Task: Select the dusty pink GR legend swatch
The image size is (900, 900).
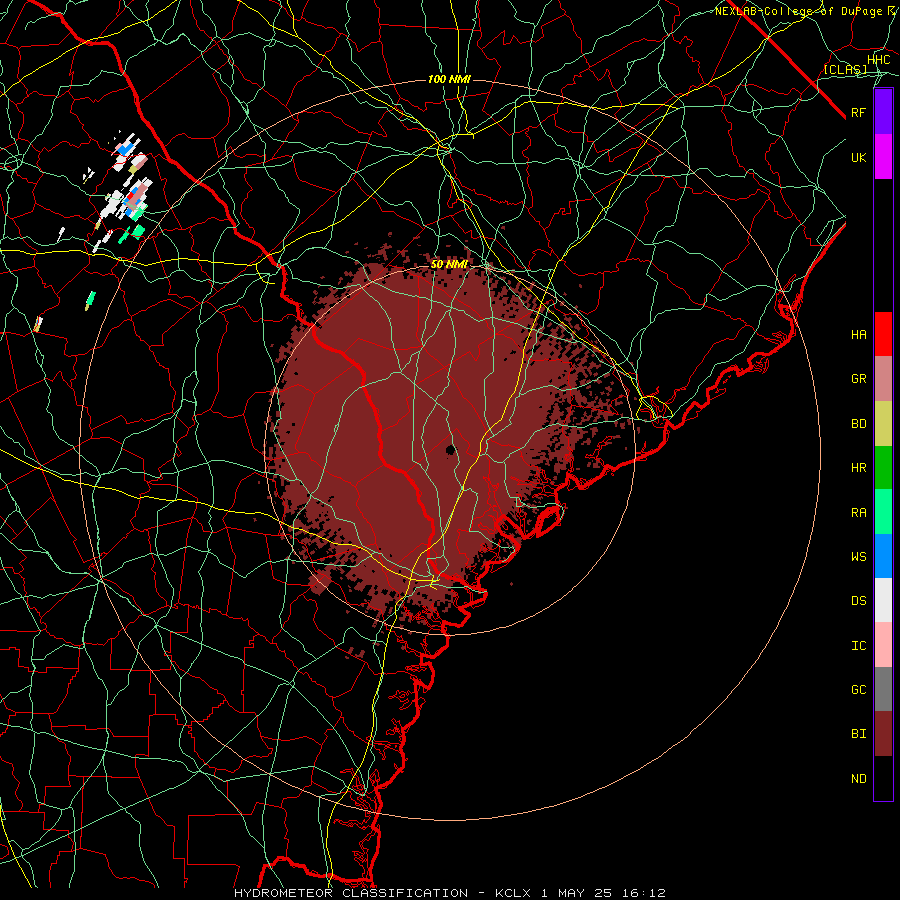Action: click(x=883, y=379)
